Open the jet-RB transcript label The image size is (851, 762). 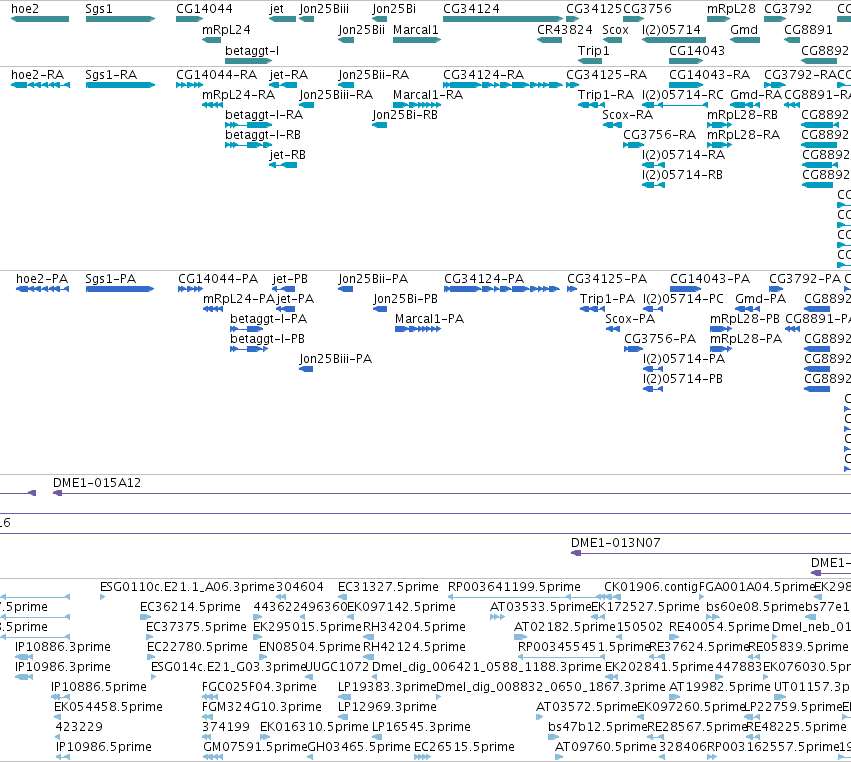(x=288, y=155)
